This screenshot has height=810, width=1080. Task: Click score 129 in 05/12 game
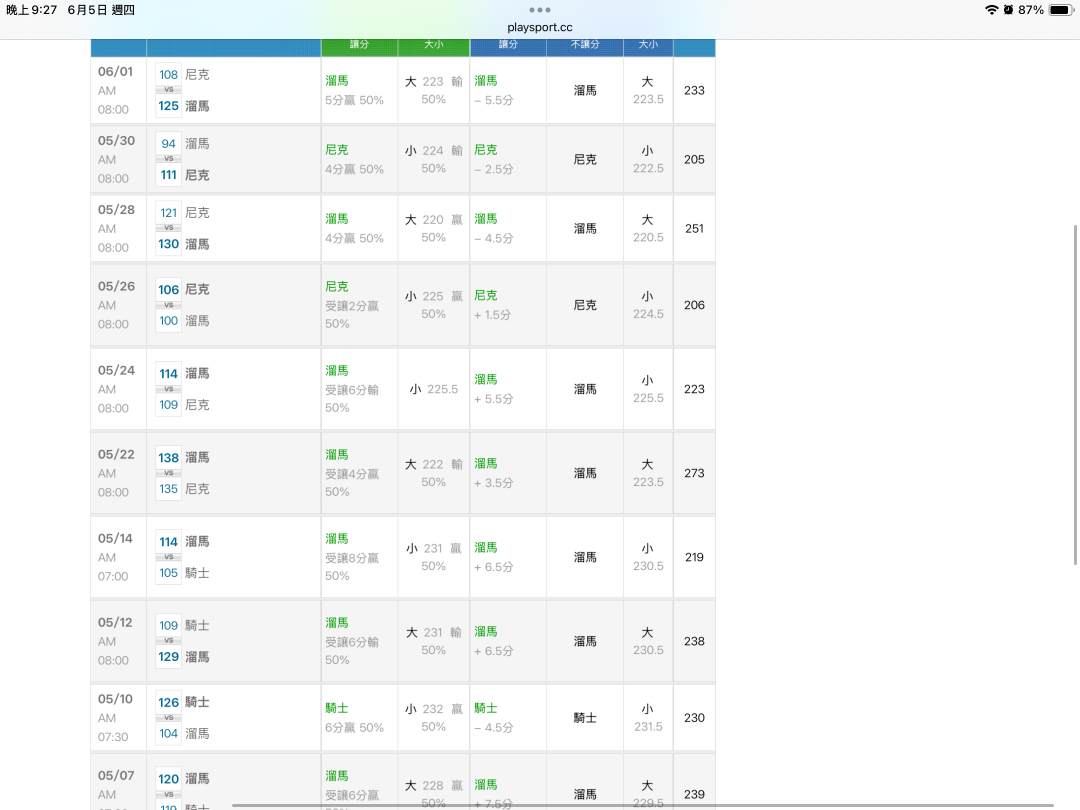[168, 657]
